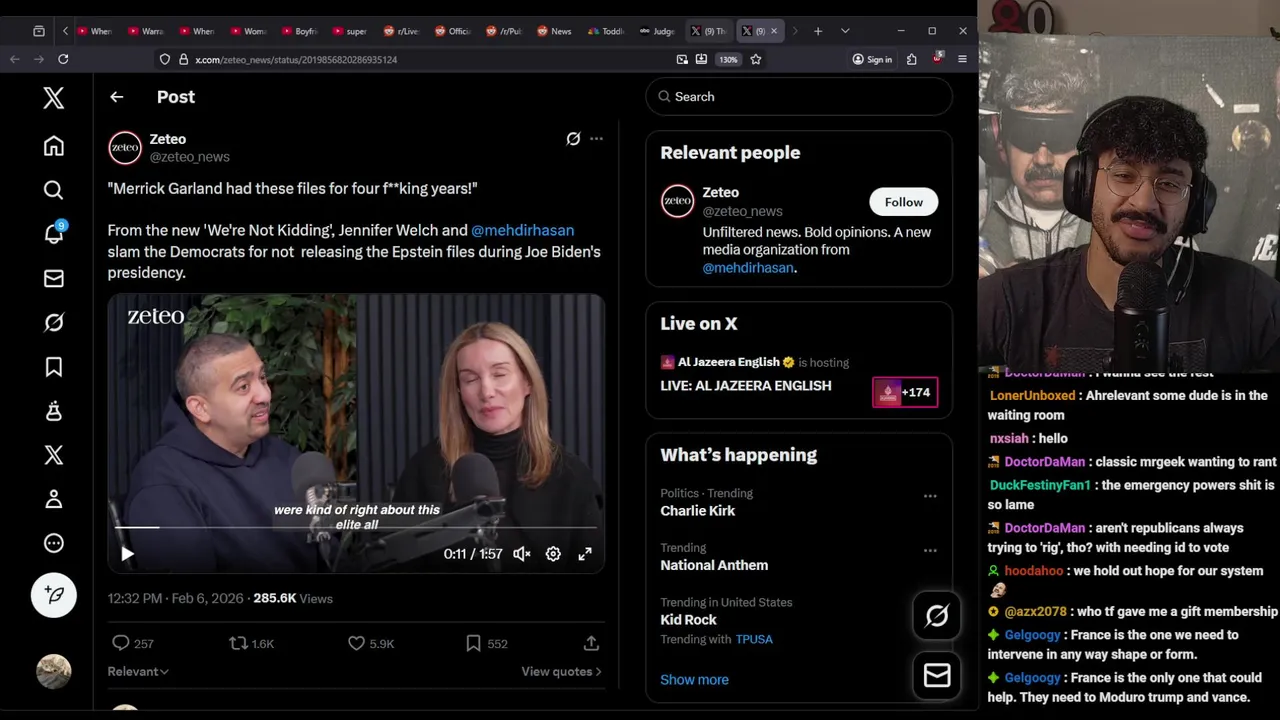Open Messages envelope icon in sidebar
Viewport: 1280px width, 720px height.
[x=54, y=278]
